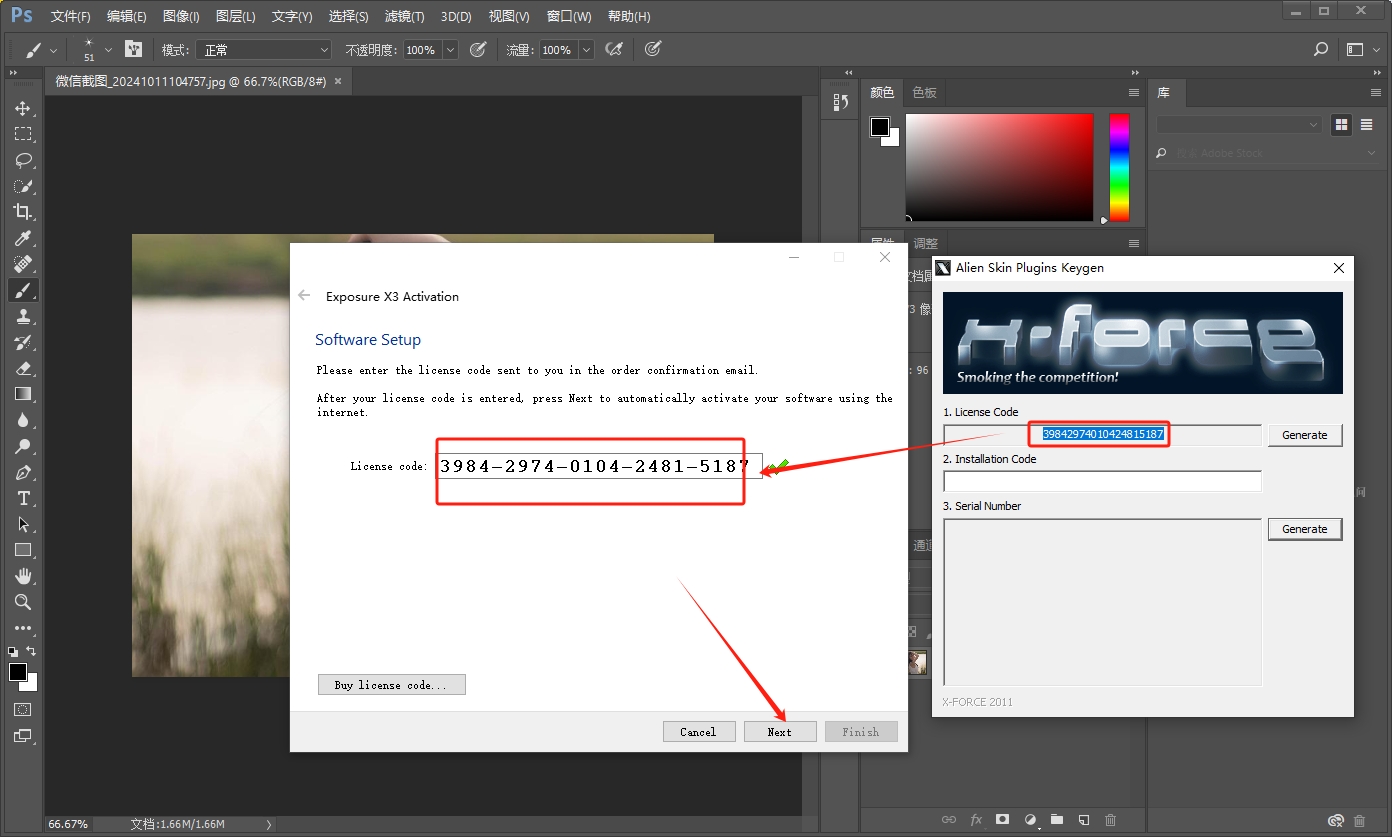Select the Spot Healing Brush tool
1392x837 pixels.
click(x=22, y=264)
